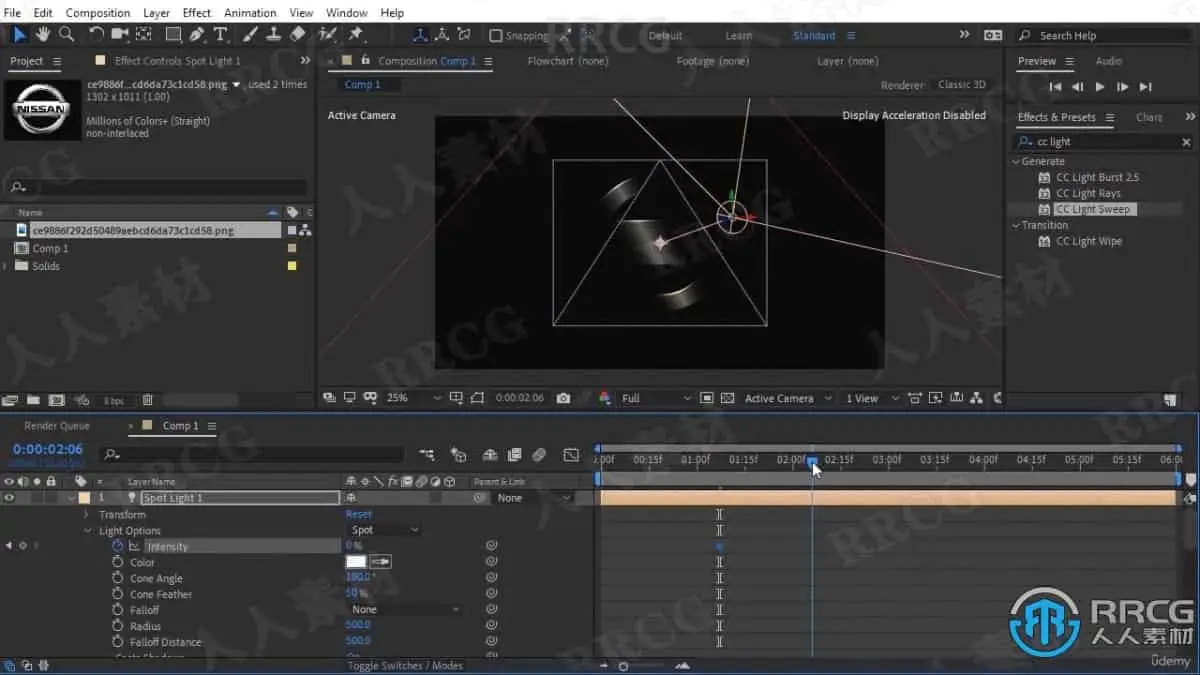The height and width of the screenshot is (675, 1200).
Task: Open the Active Camera 3D view dropdown
Action: (787, 398)
